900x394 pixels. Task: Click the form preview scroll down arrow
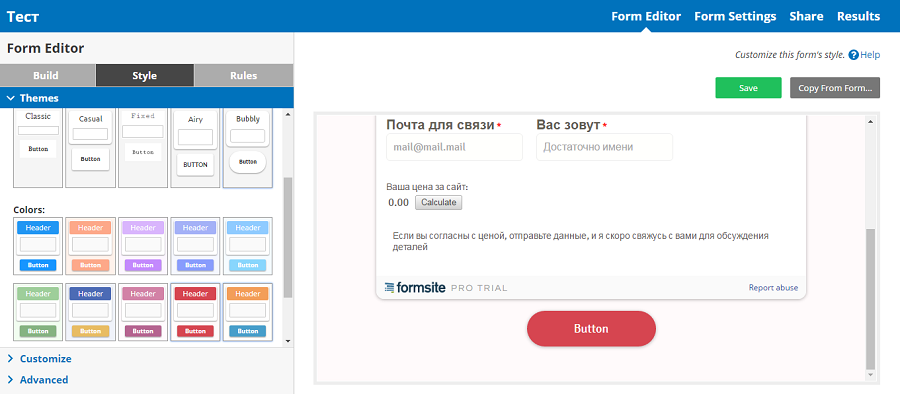(871, 374)
